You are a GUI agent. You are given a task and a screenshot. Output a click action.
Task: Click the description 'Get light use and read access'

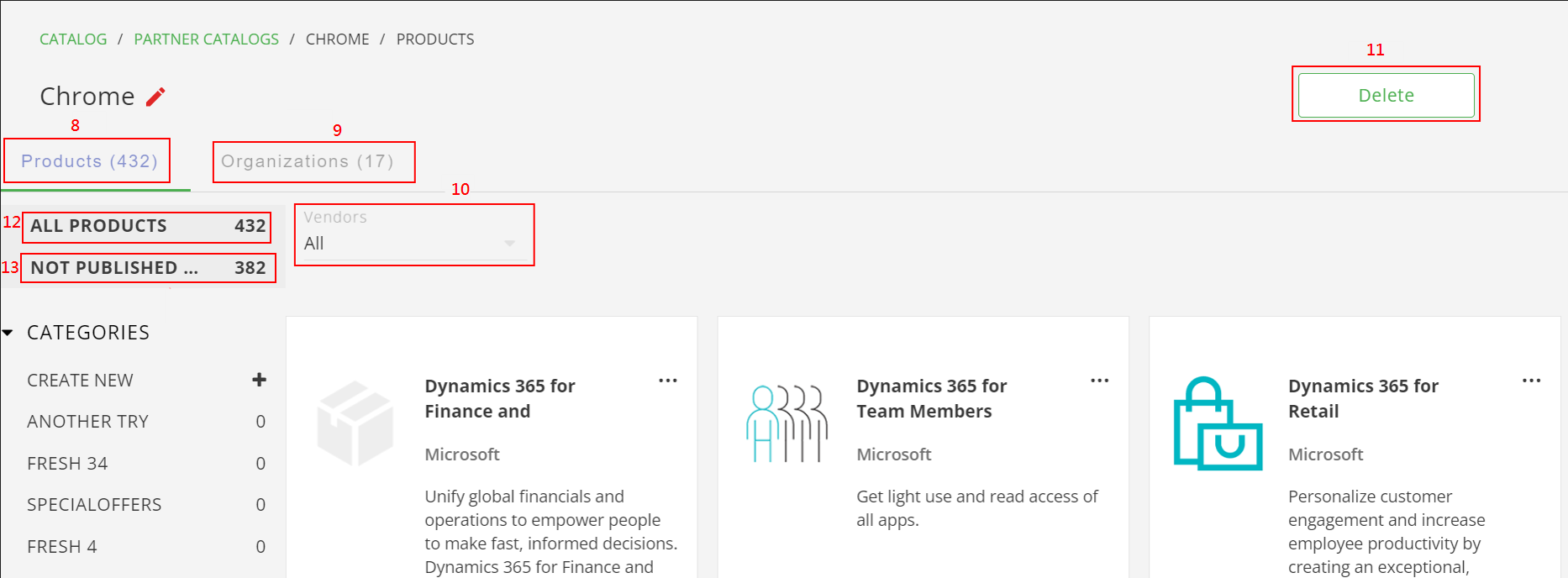tap(977, 508)
